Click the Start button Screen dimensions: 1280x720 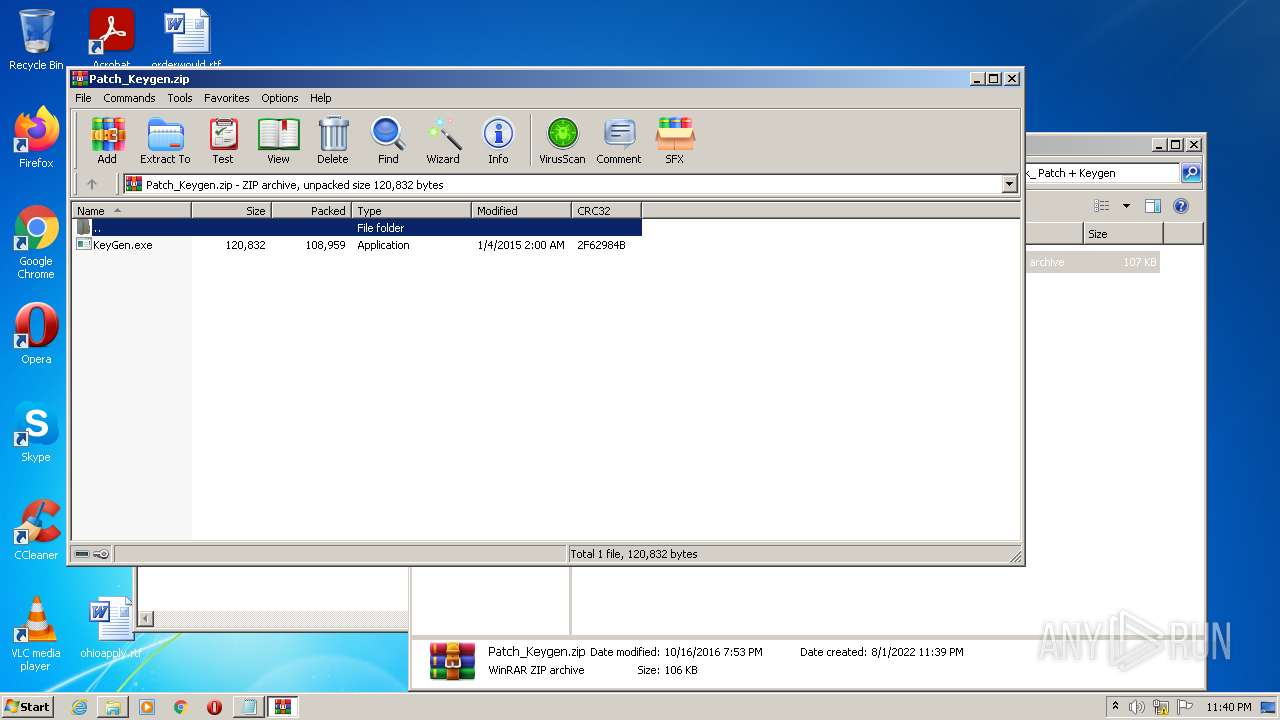(x=28, y=706)
